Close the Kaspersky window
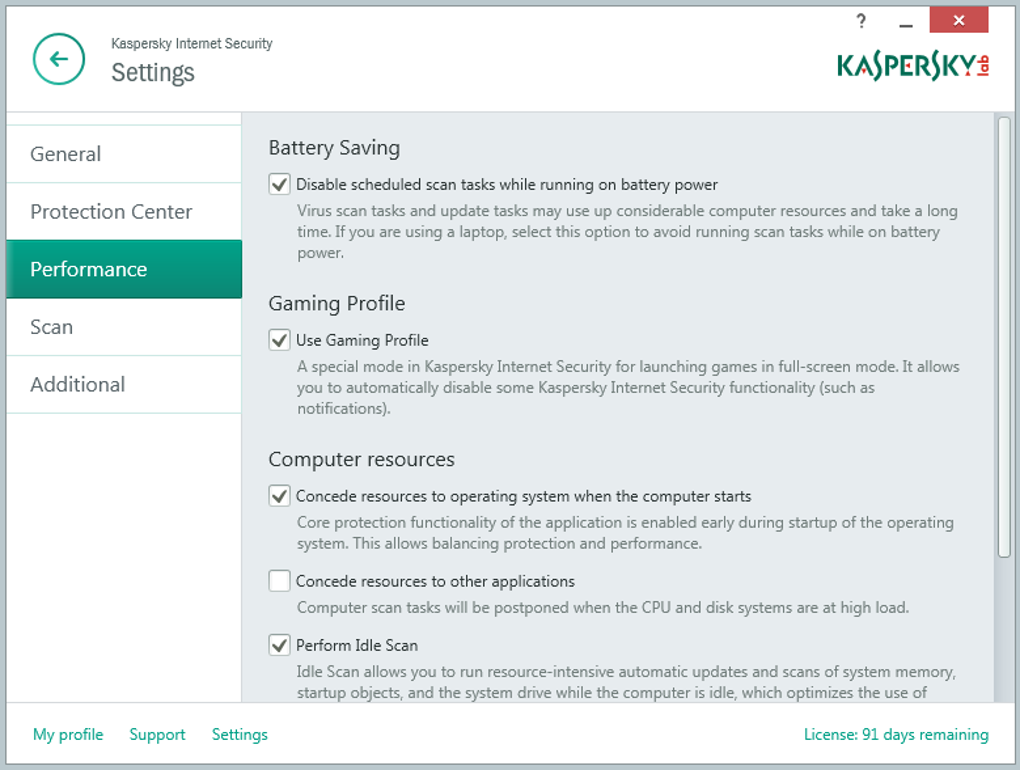The width and height of the screenshot is (1020, 770). click(959, 20)
